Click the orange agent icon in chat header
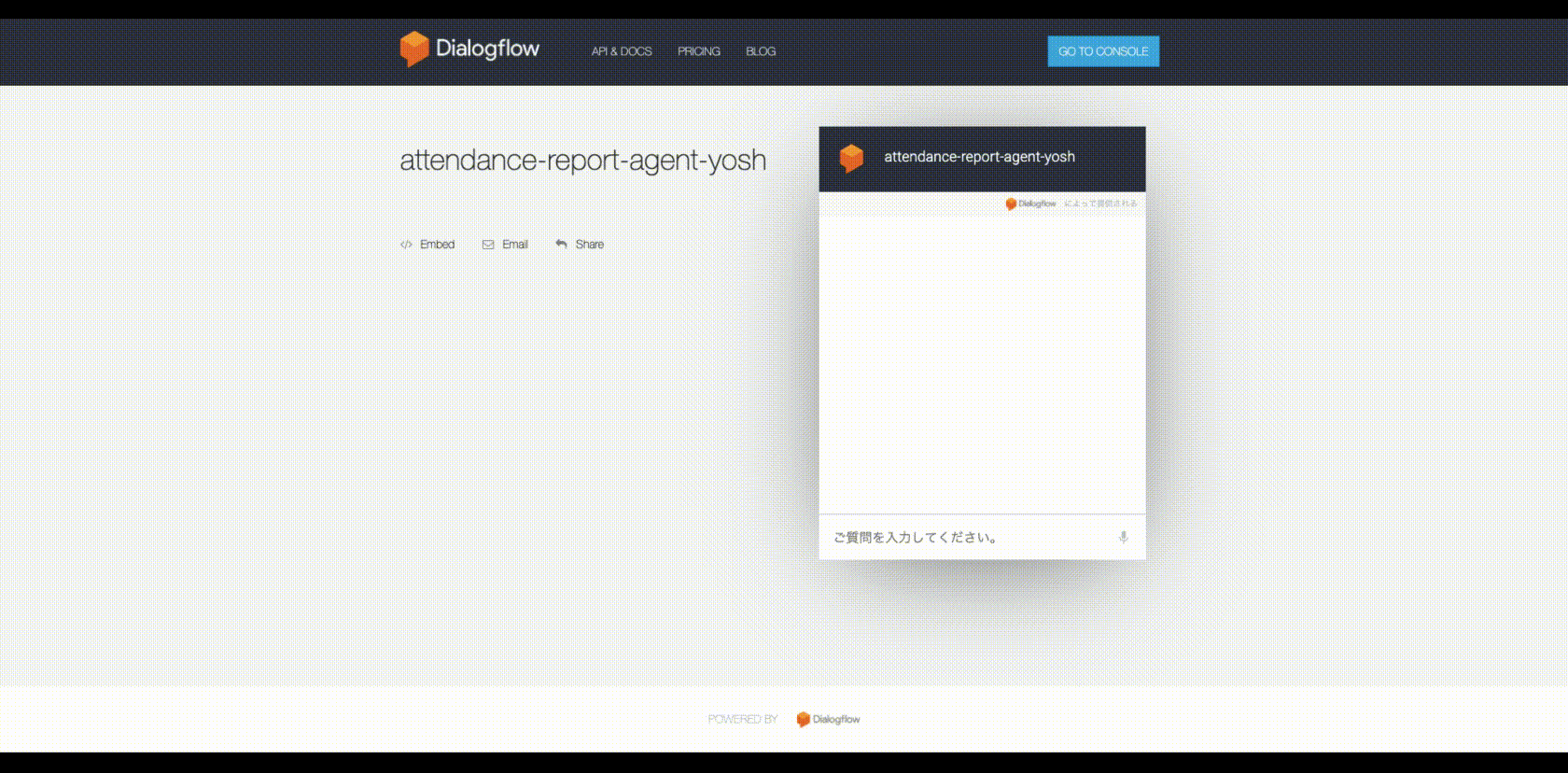 (x=851, y=158)
